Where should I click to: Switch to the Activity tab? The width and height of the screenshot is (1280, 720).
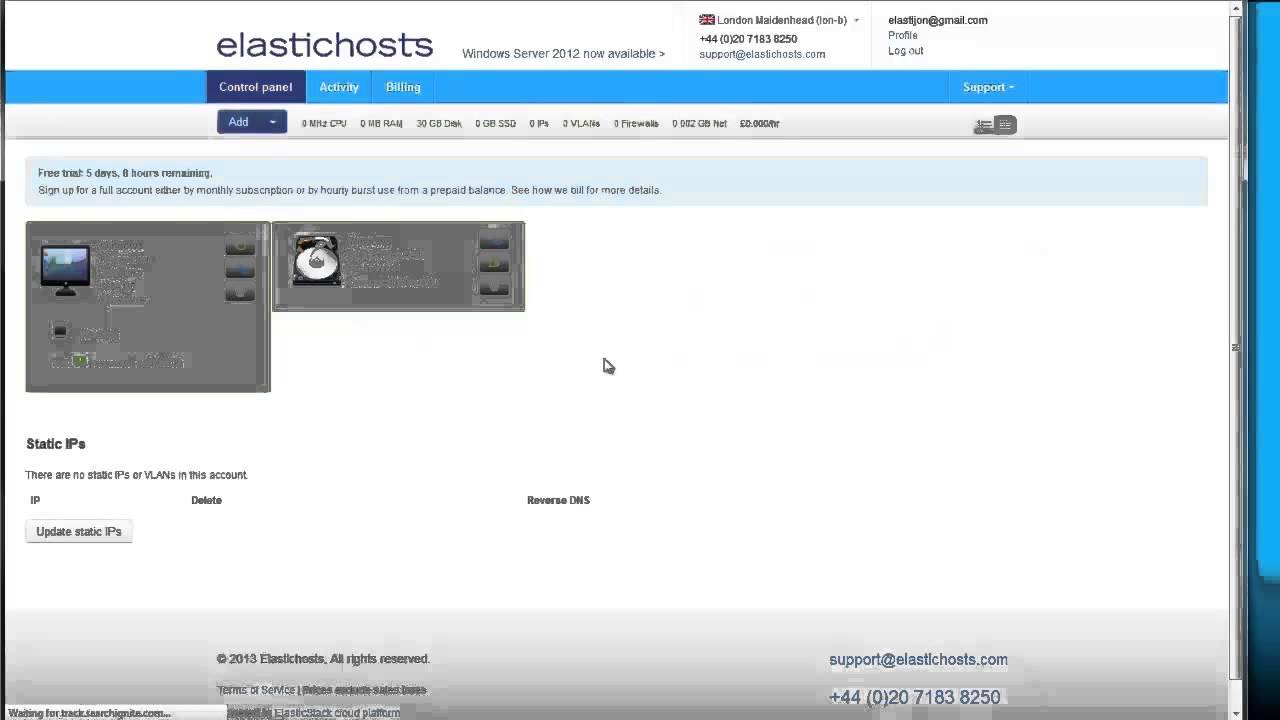click(339, 87)
